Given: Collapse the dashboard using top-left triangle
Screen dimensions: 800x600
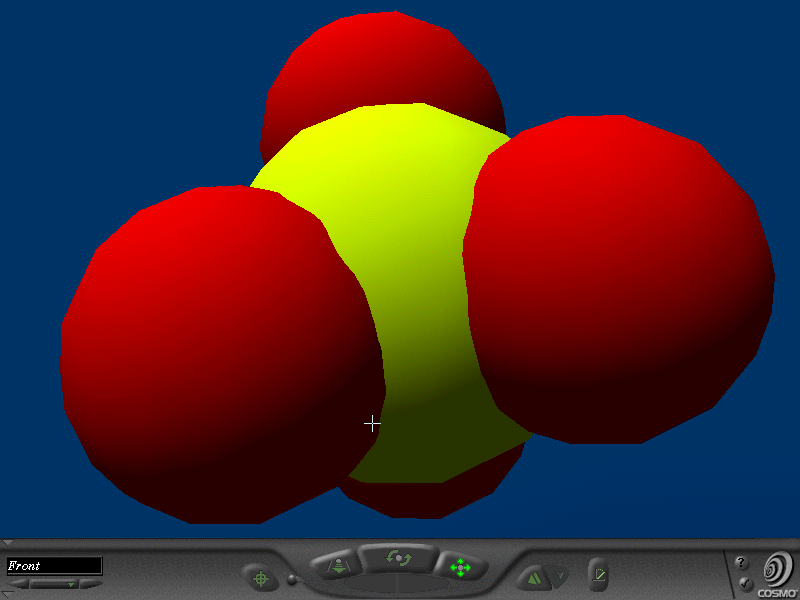Looking at the screenshot, I should click(x=7, y=543).
